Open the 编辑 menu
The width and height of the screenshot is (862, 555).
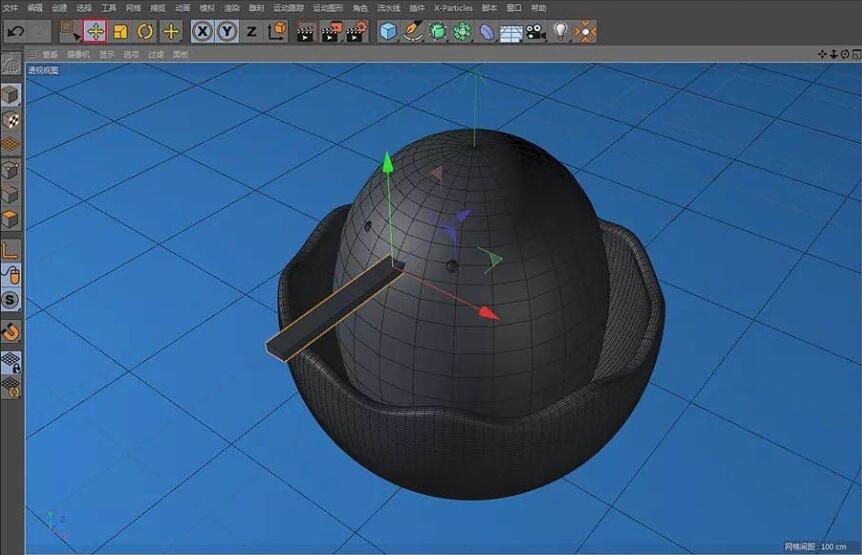[35, 8]
